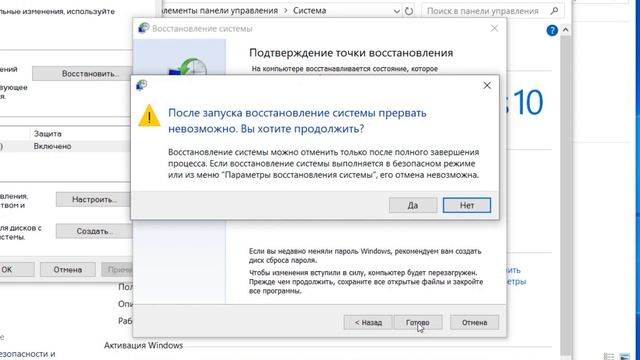Viewport: 640px width, 360px height.
Task: Refresh the Control Panel address bar
Action: coord(409,11)
